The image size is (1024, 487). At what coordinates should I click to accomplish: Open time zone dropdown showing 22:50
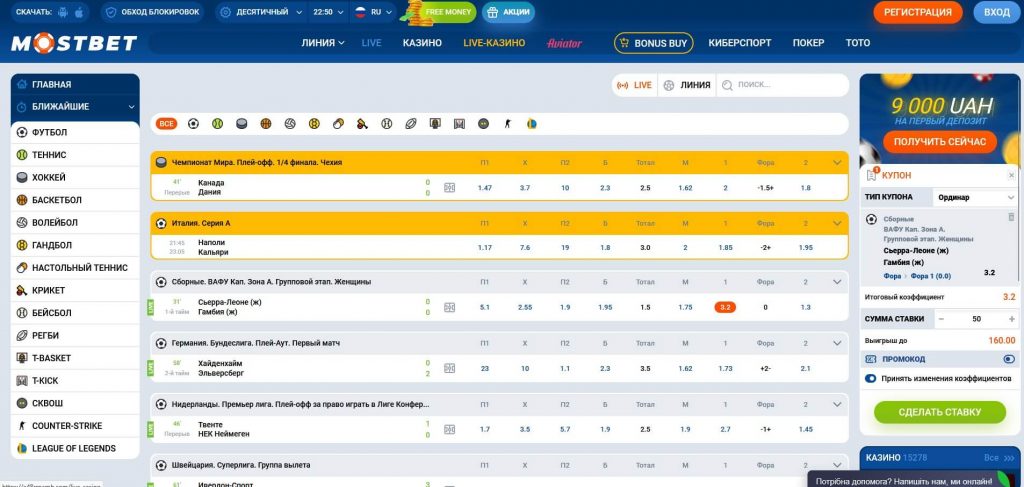(x=329, y=12)
